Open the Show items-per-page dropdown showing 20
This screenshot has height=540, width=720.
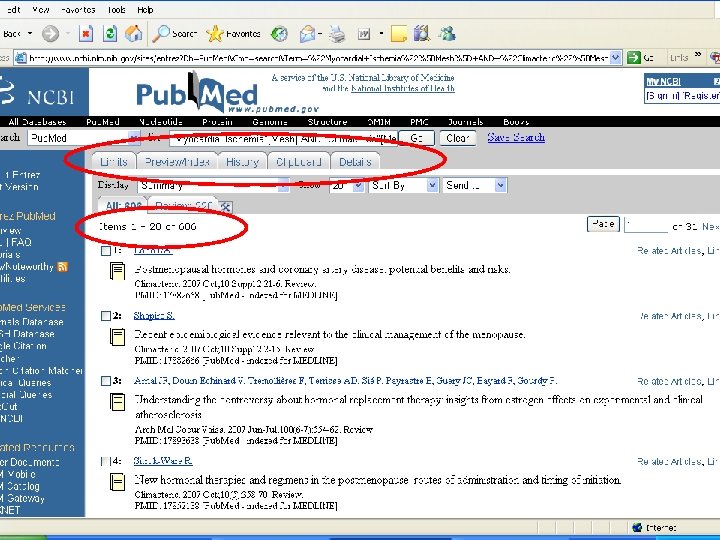point(347,186)
